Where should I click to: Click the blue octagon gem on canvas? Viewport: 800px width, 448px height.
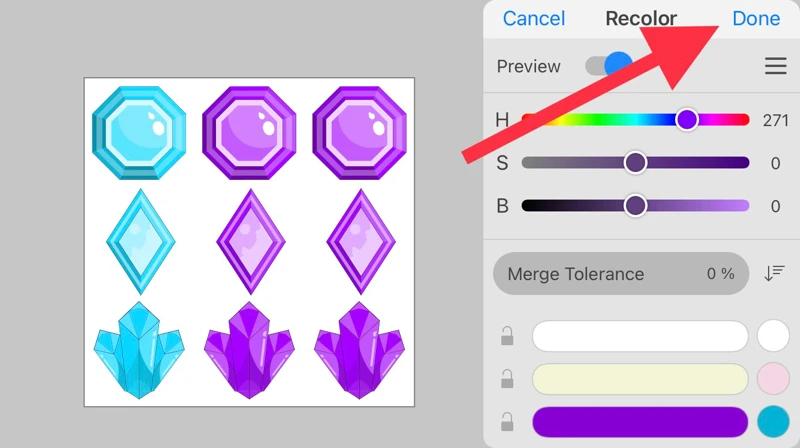click(139, 133)
